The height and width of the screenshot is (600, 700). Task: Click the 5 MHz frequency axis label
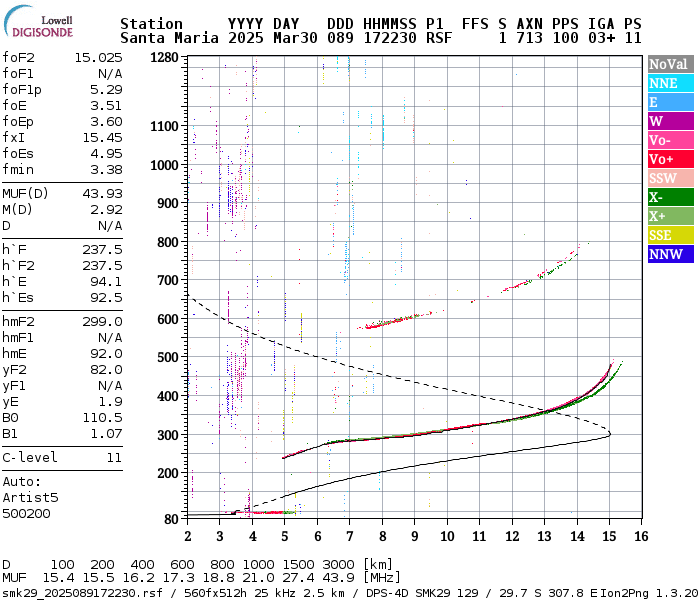[x=285, y=536]
